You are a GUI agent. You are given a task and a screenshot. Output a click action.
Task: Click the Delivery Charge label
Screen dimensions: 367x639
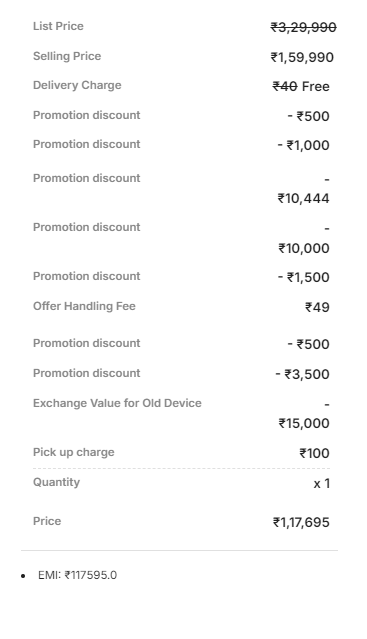coord(77,85)
